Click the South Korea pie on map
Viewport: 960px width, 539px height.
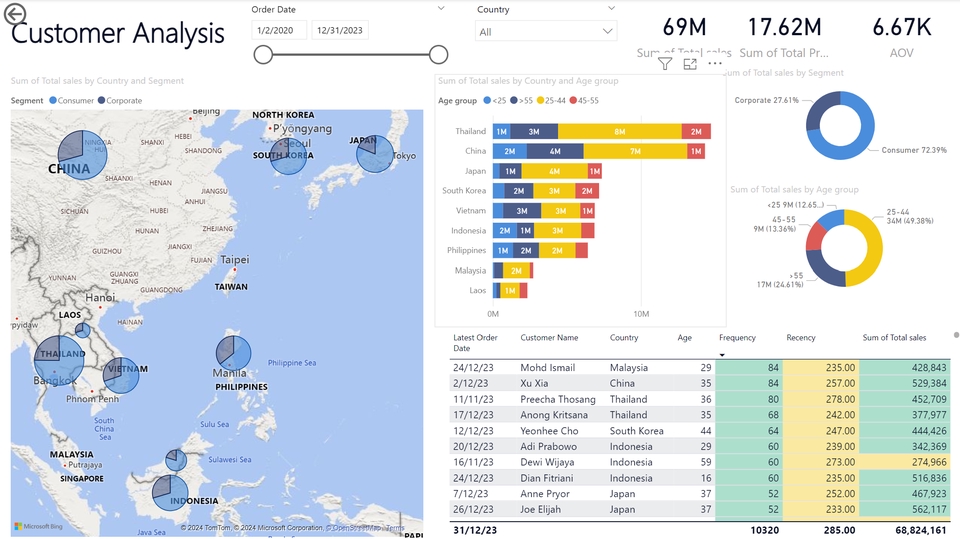288,156
